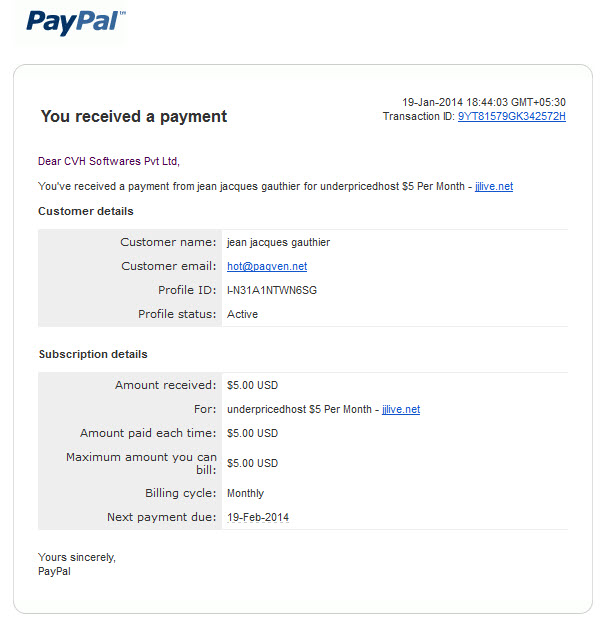Select the You received a payment heading
This screenshot has height=626, width=609.
tap(134, 117)
